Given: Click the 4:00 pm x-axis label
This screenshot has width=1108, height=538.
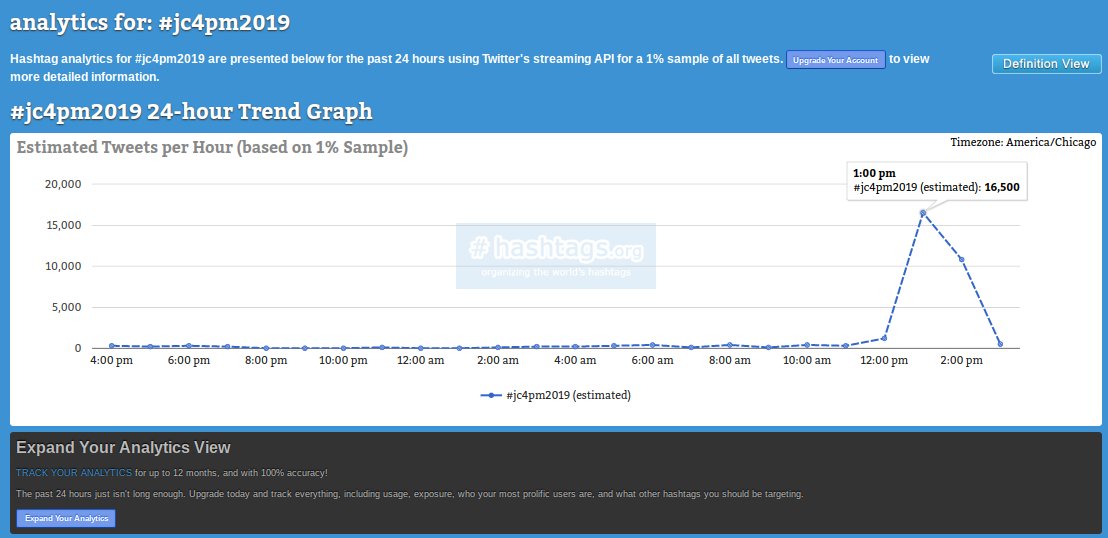Looking at the screenshot, I should coord(112,361).
